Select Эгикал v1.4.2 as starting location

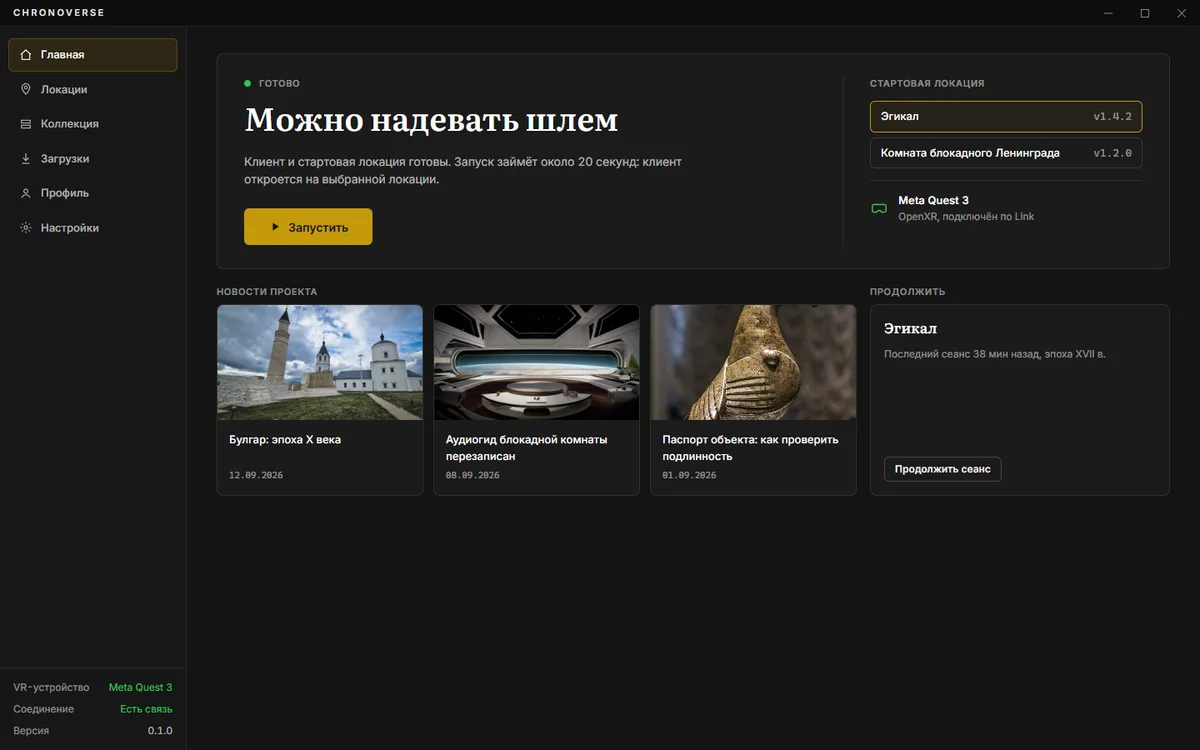[x=1006, y=117]
